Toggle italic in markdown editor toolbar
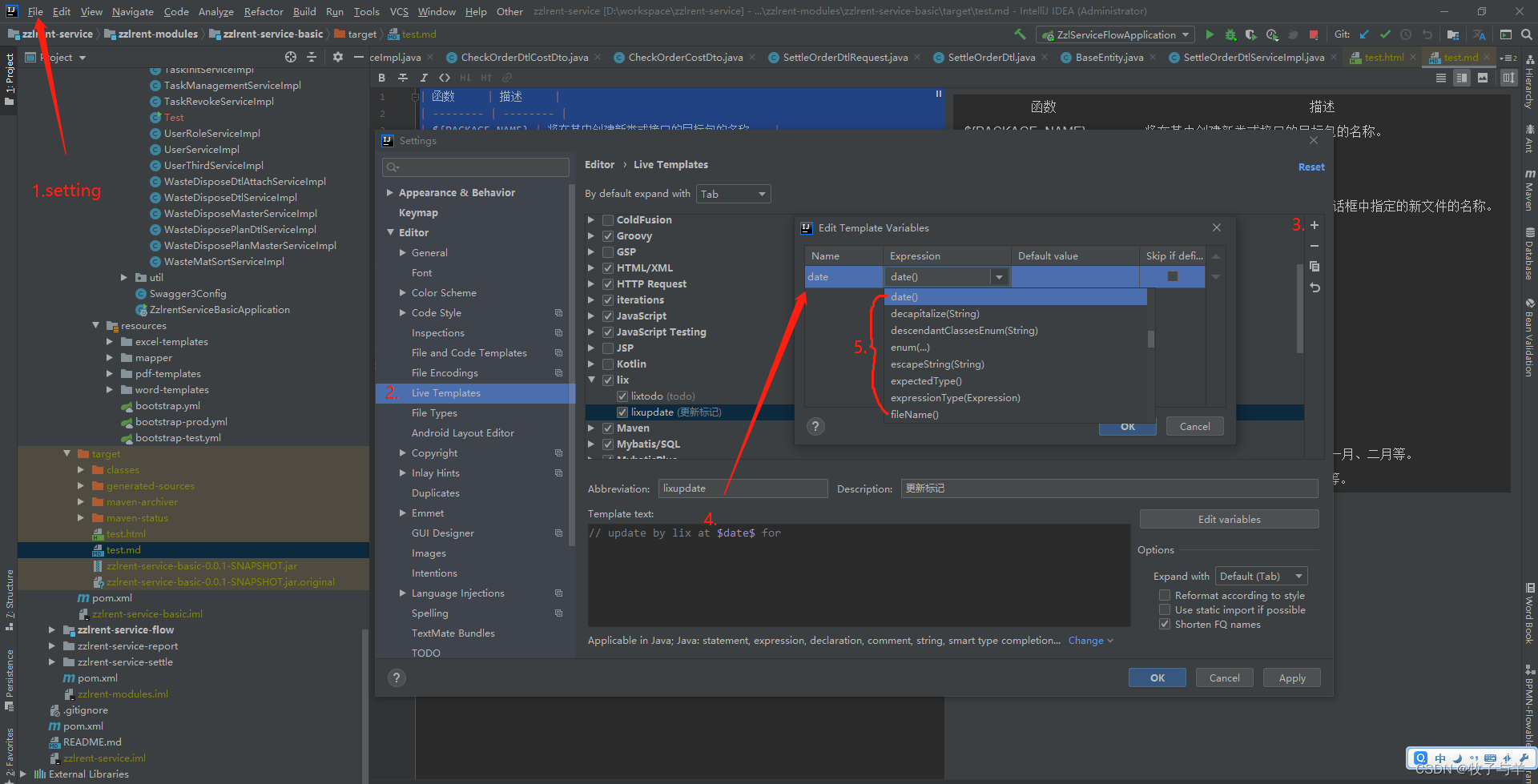Screen dimensions: 1538x784 coord(424,78)
